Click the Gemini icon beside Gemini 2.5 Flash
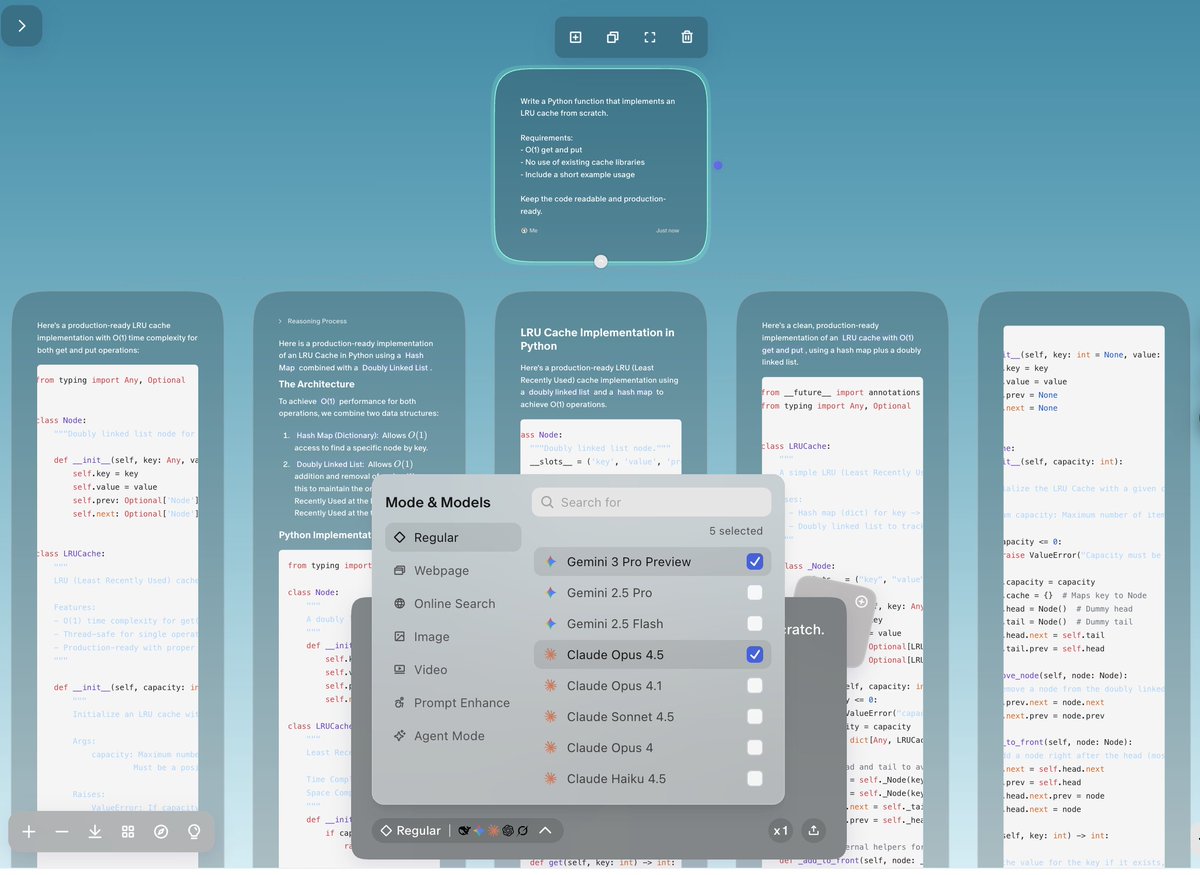This screenshot has height=875, width=1200. (550, 624)
